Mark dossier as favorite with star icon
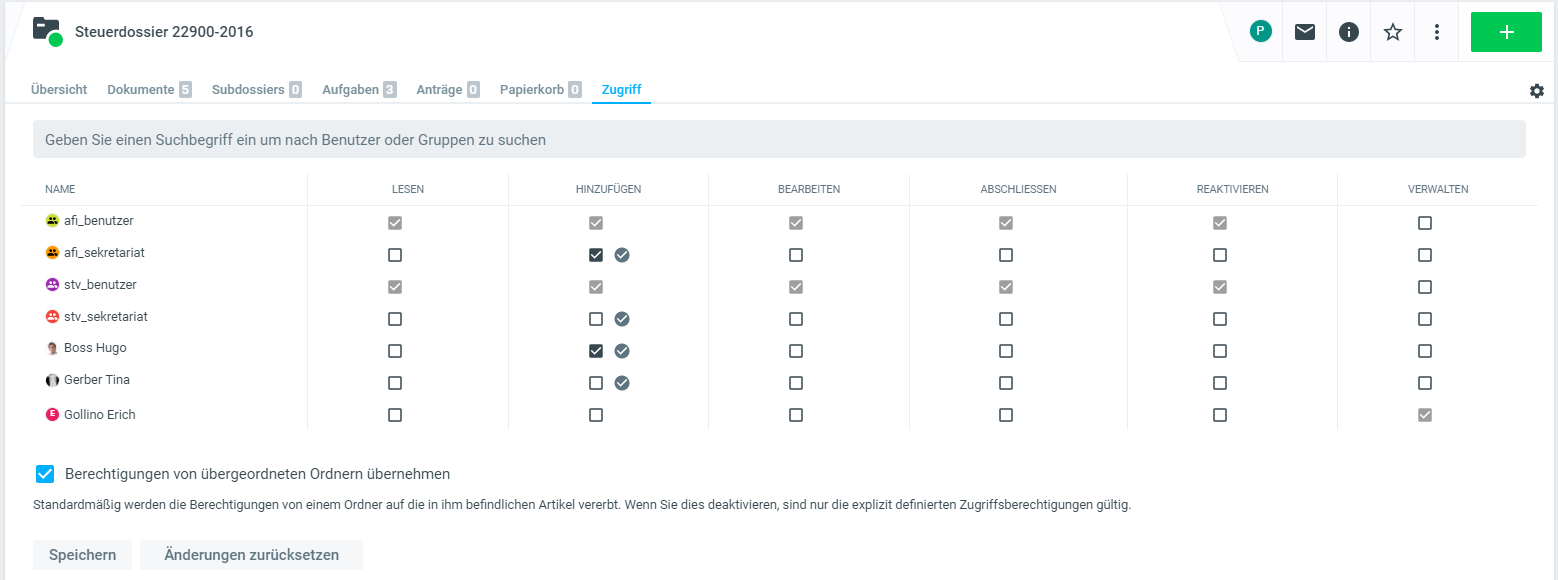Viewport: 1558px width, 580px height. coord(1393,32)
